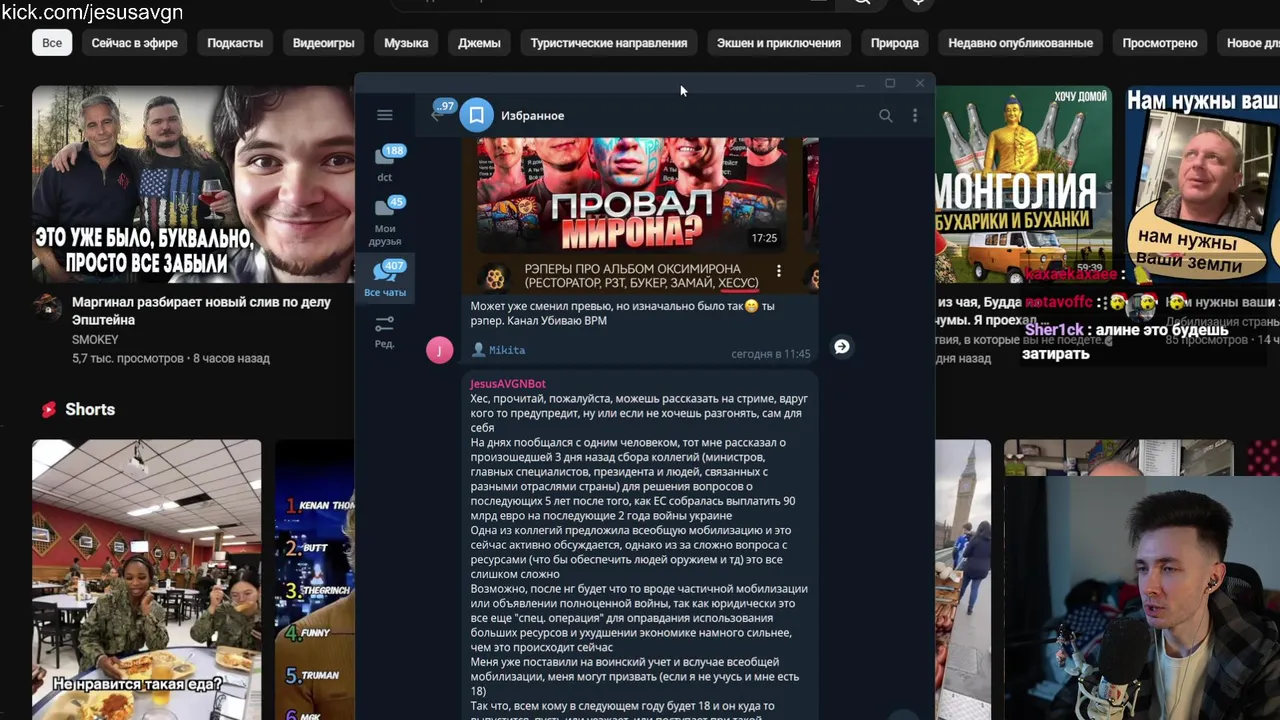Screen dimensions: 1280x720
Task: Click the forward arrow beside the message
Action: click(842, 346)
